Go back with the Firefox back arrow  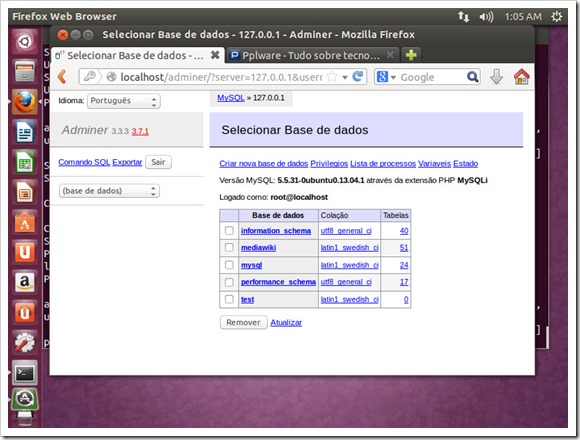point(62,77)
